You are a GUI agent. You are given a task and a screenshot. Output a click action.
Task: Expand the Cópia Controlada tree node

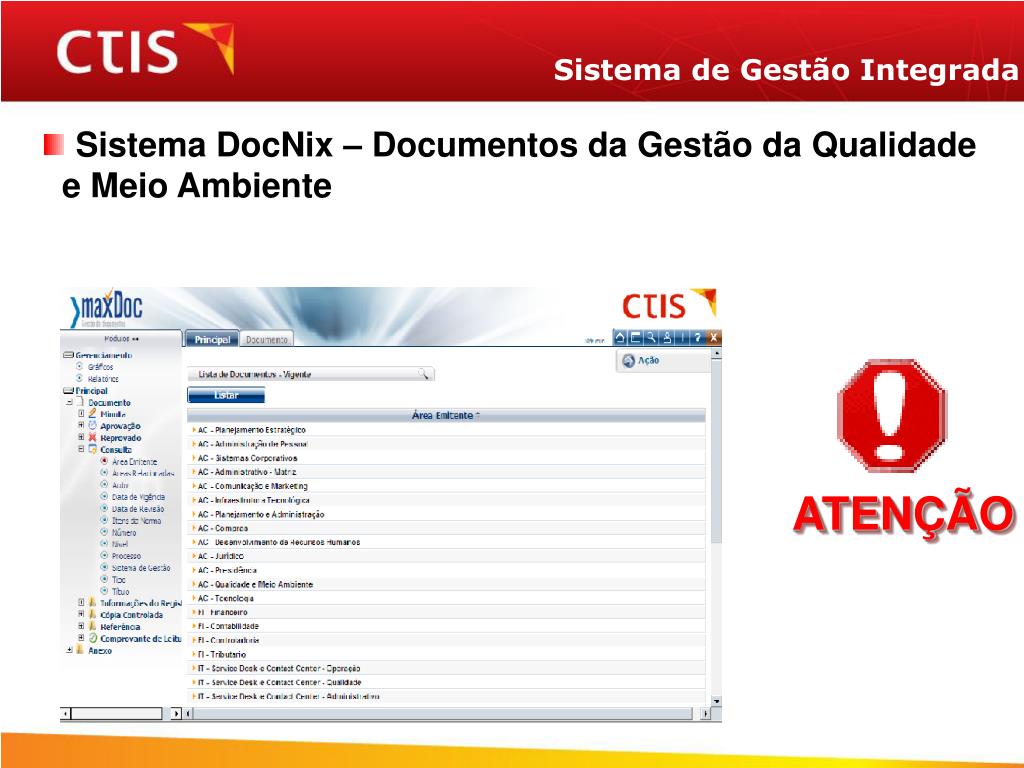pyautogui.click(x=81, y=614)
